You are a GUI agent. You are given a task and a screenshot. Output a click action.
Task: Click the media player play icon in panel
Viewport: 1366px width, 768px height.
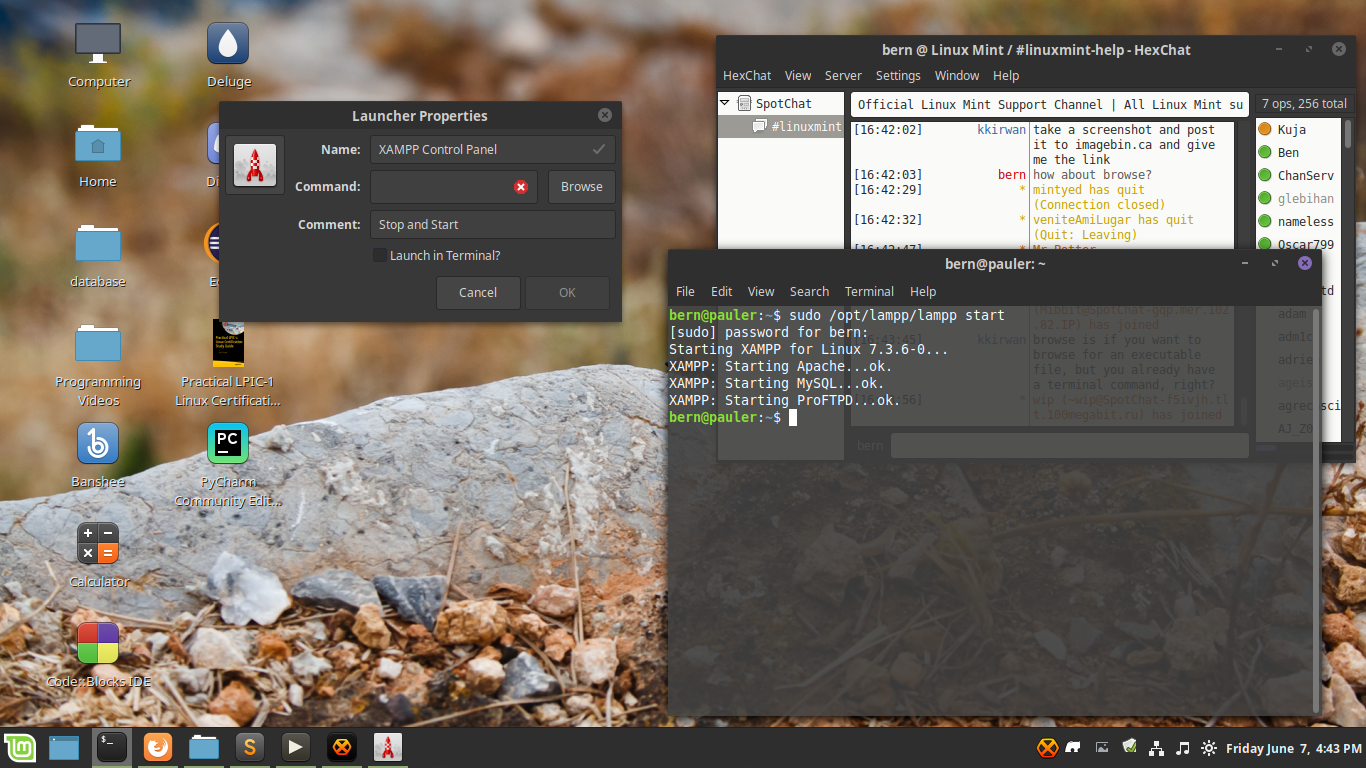click(x=295, y=747)
